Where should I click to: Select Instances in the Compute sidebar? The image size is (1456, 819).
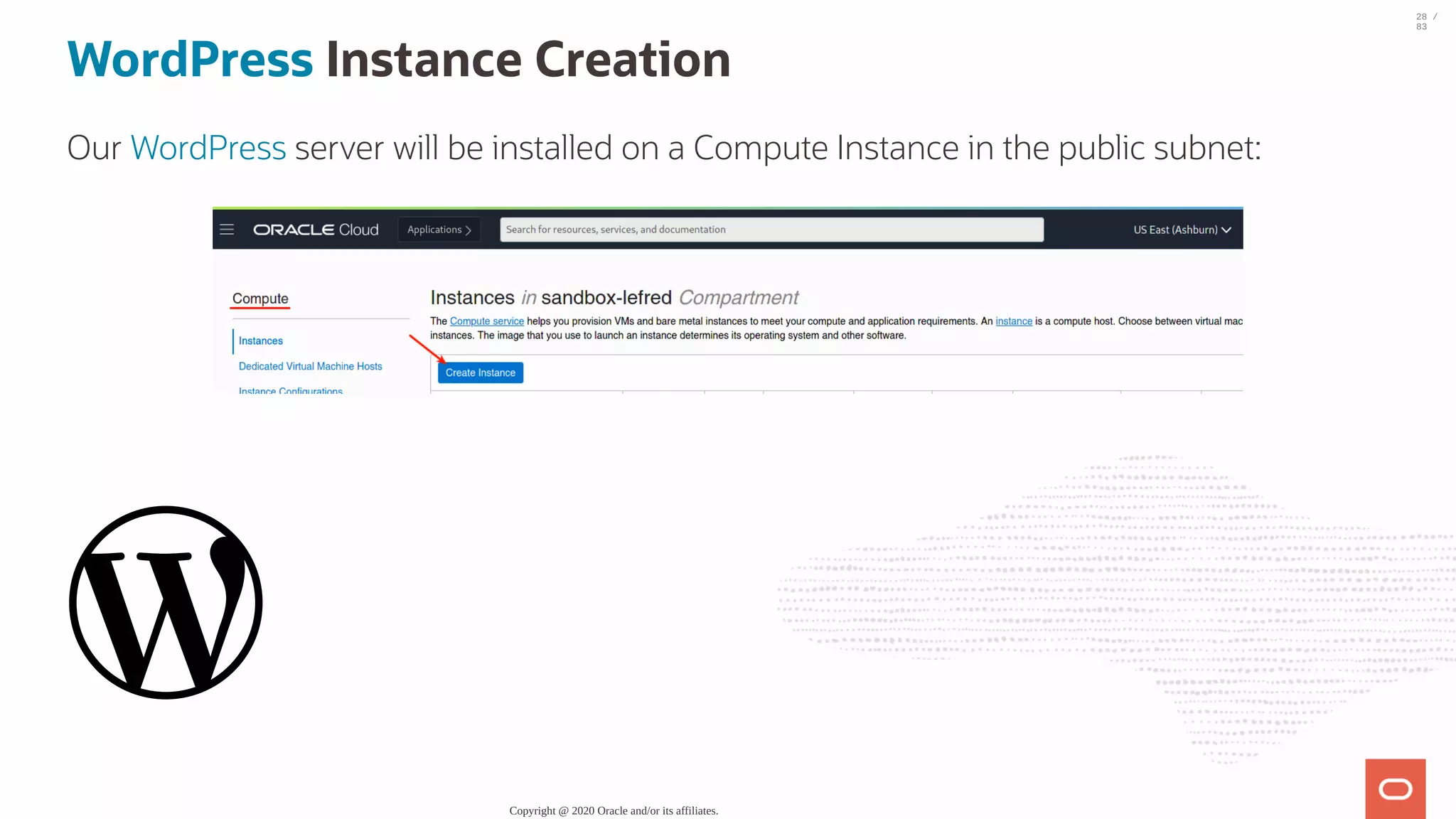(x=261, y=341)
